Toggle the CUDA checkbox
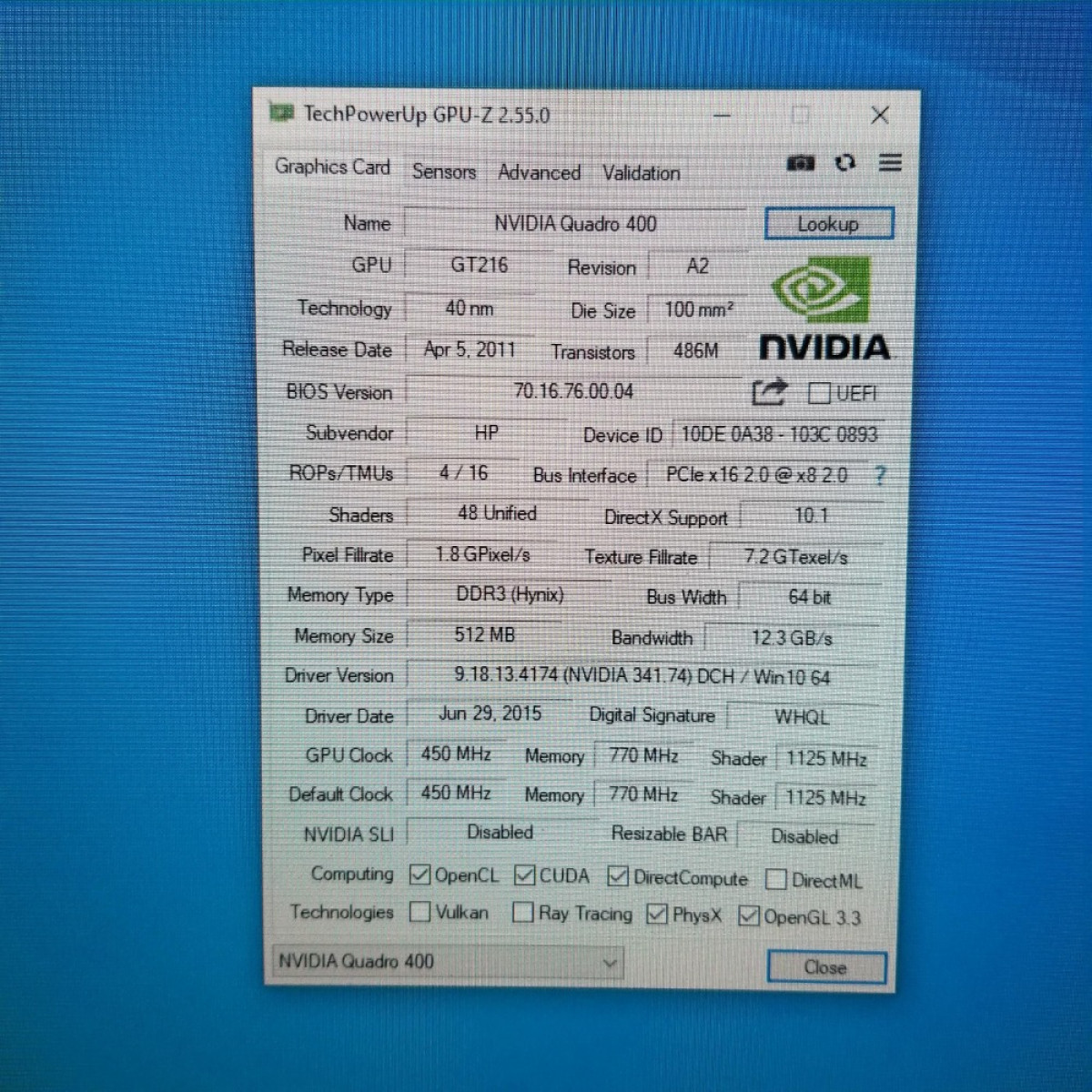The width and height of the screenshot is (1092, 1092). tap(524, 875)
